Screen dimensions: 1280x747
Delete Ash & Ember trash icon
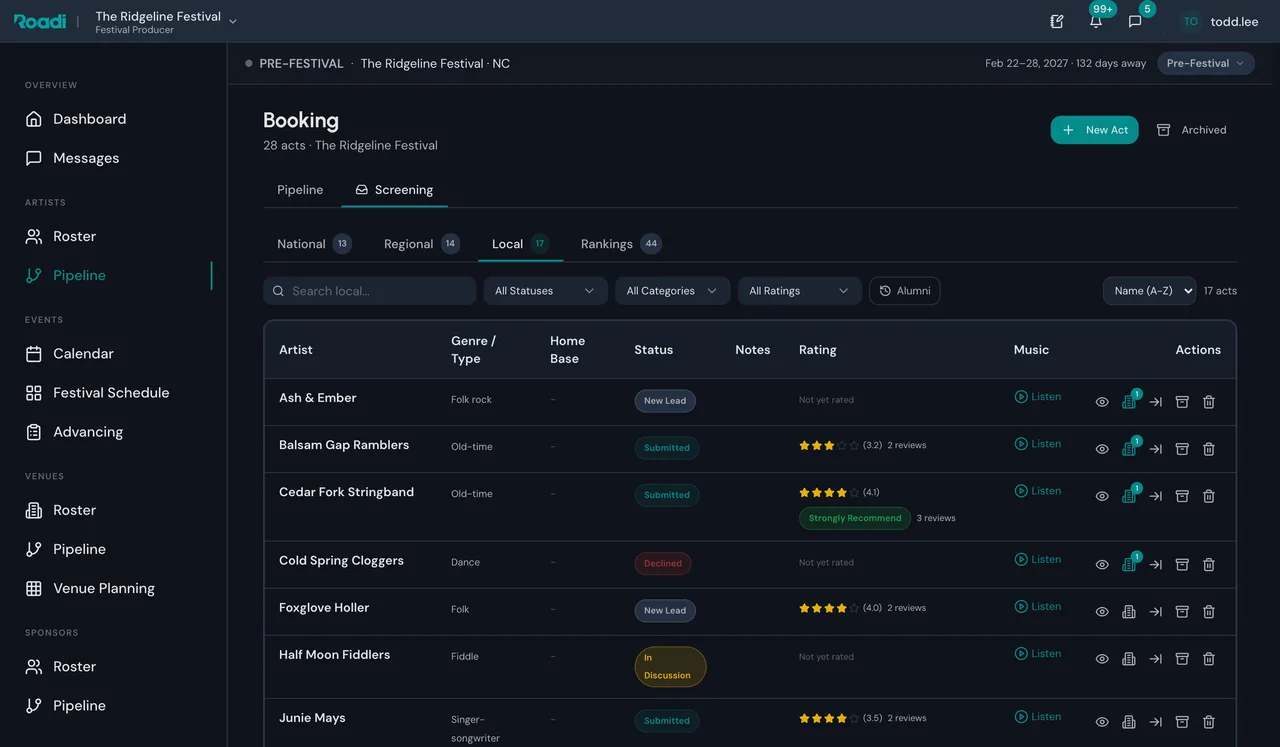point(1209,402)
